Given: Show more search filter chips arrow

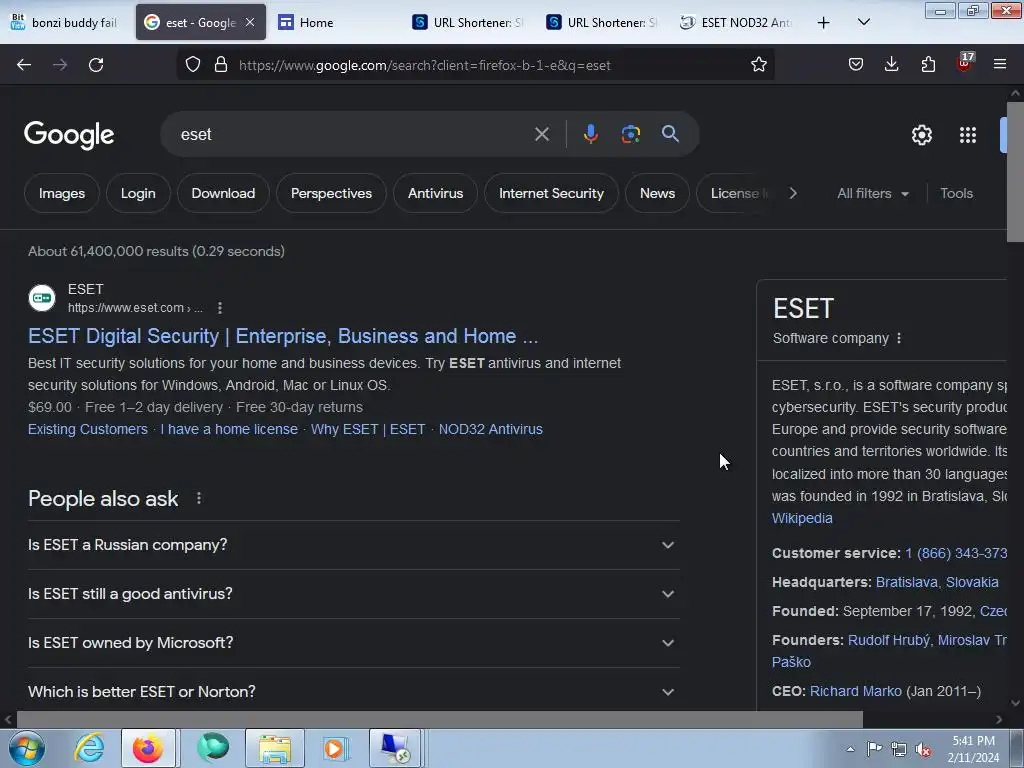Looking at the screenshot, I should pos(793,193).
